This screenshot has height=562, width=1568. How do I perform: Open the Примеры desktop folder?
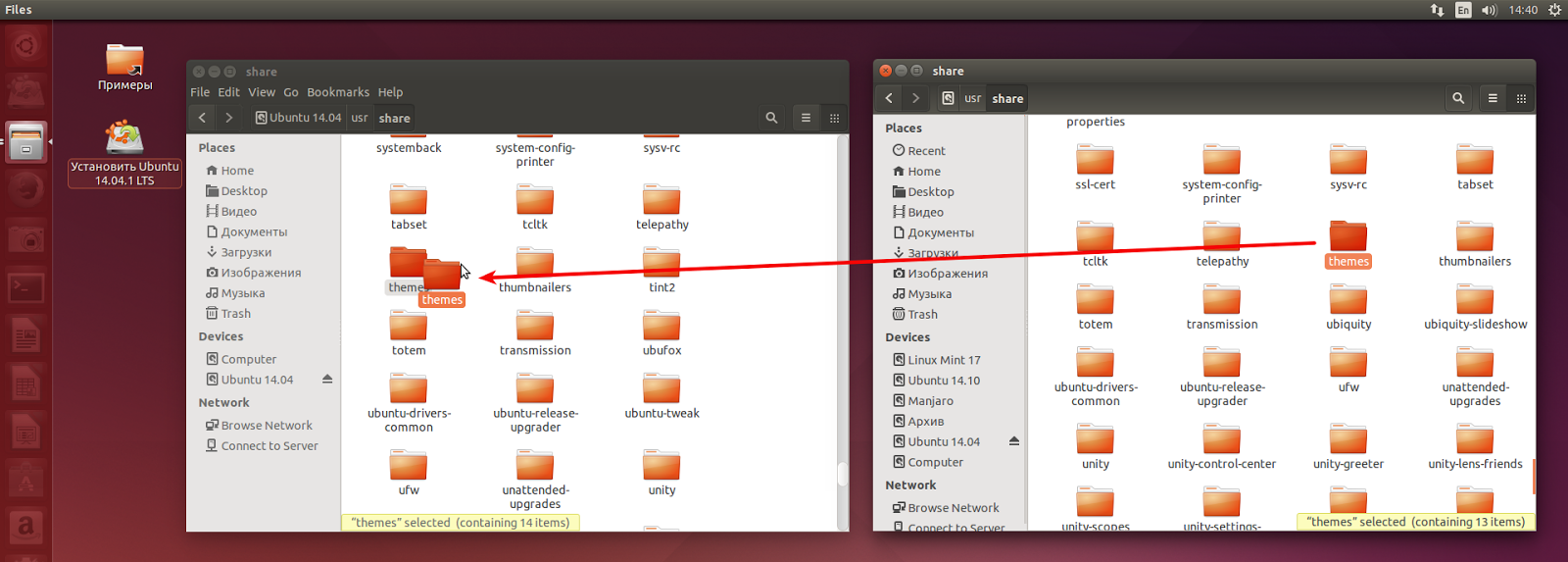pyautogui.click(x=124, y=67)
